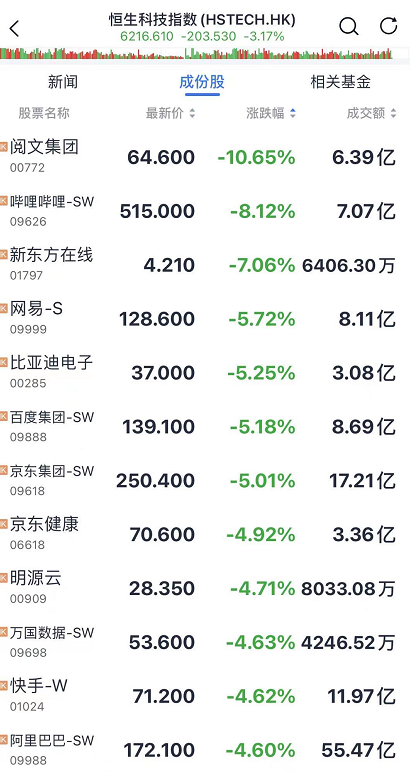Switch to the 相关基金 tab
Image resolution: width=410 pixels, height=772 pixels.
pos(341,82)
